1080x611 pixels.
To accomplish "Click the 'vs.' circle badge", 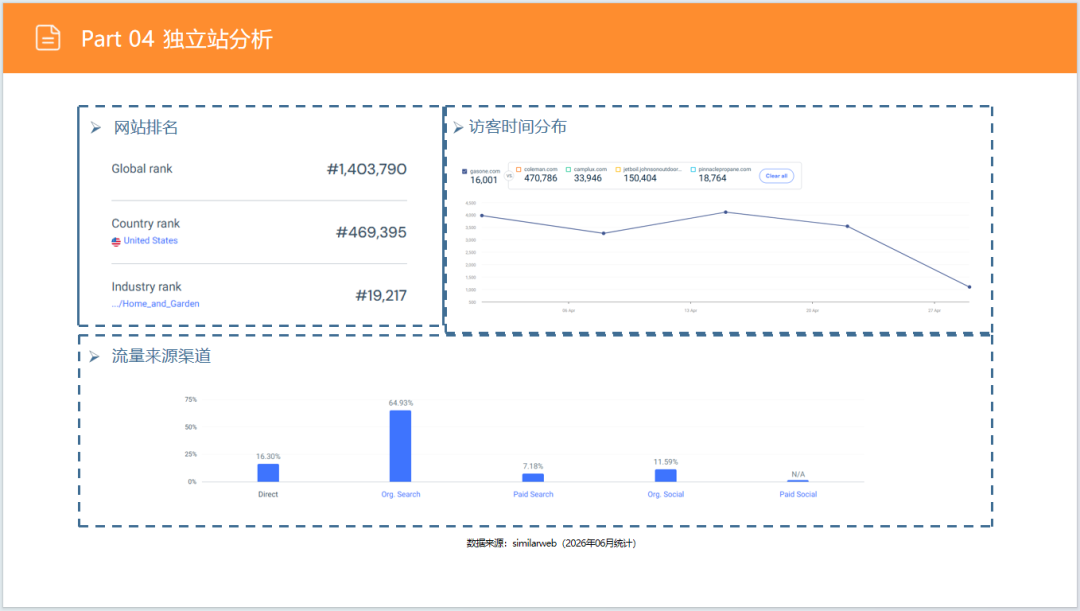I will [x=509, y=176].
